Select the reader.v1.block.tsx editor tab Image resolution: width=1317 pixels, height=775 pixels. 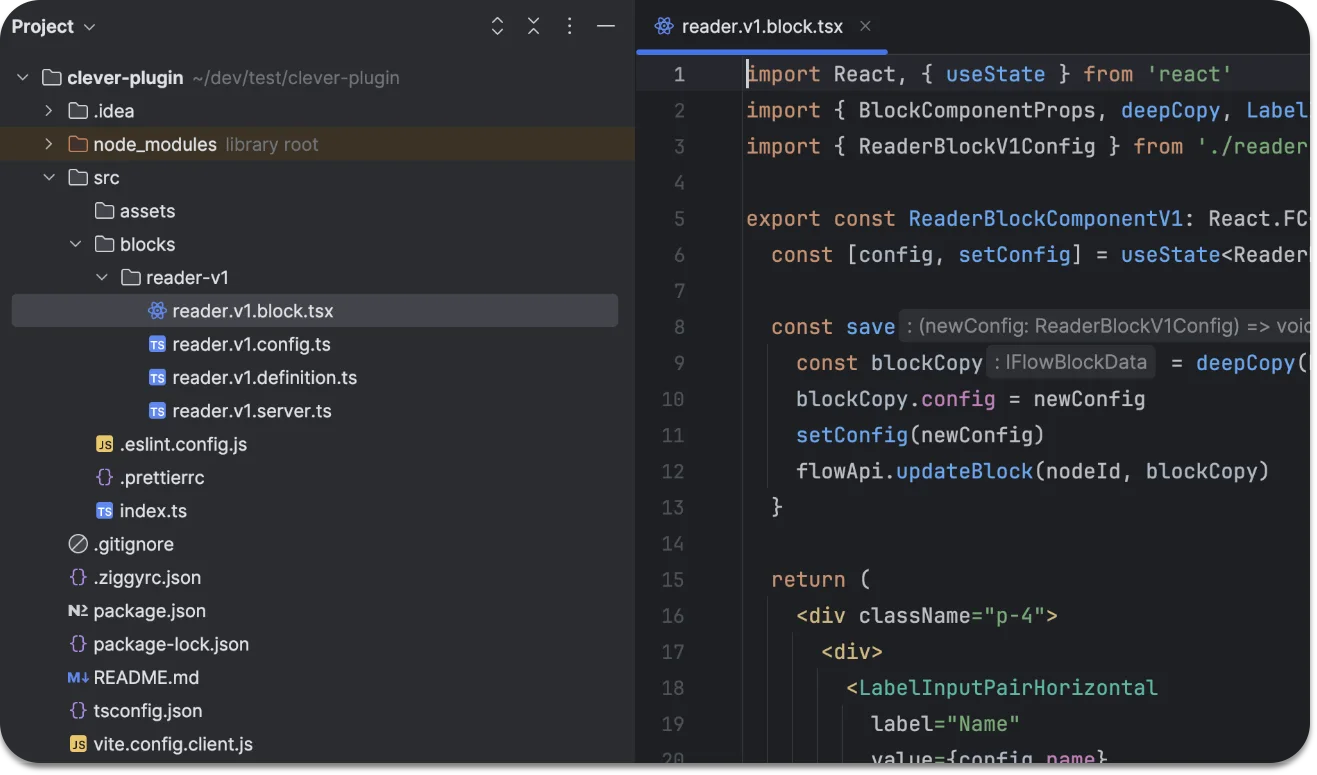click(x=761, y=27)
